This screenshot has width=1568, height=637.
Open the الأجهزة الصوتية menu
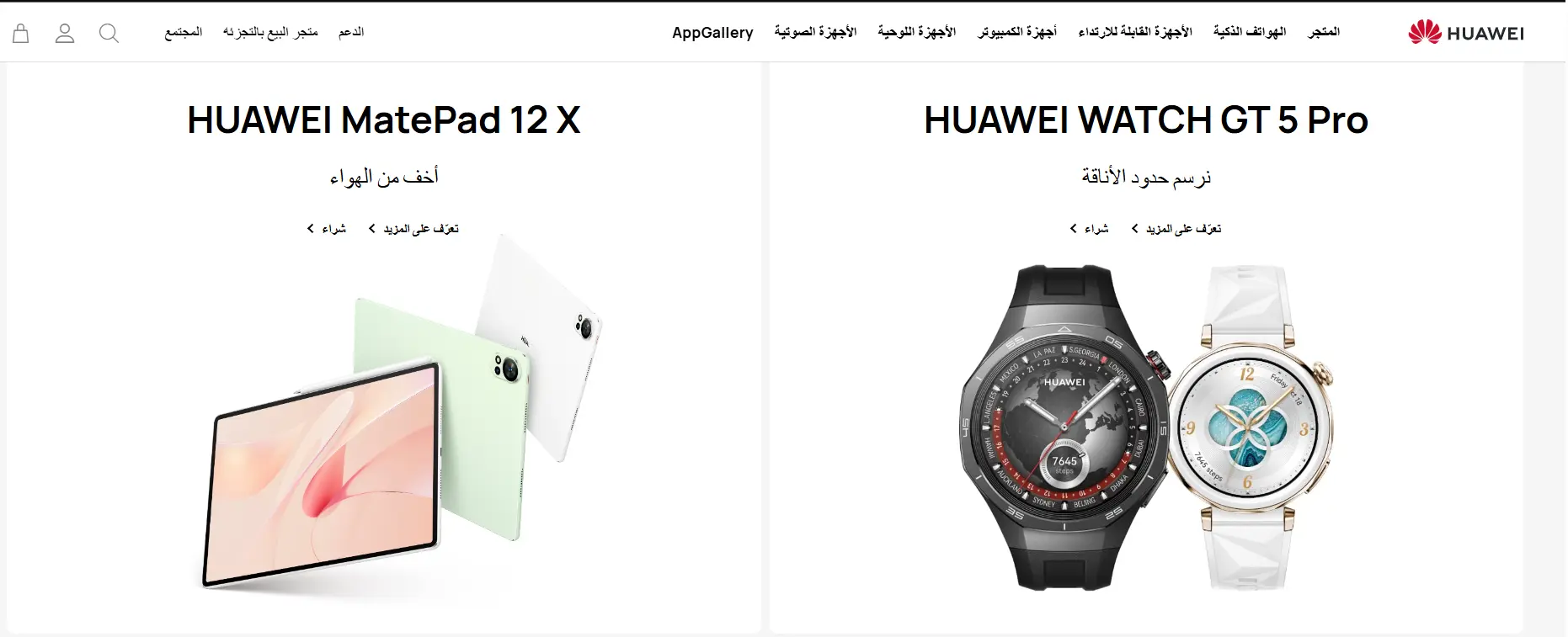pos(815,32)
